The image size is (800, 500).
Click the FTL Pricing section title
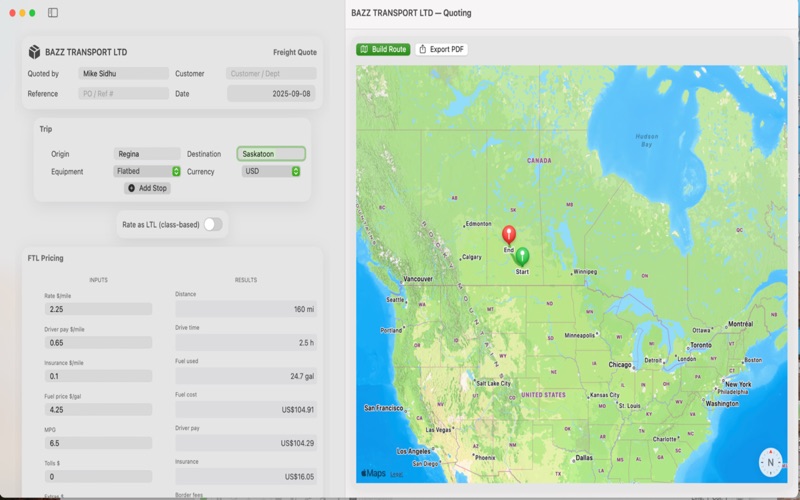coord(45,258)
